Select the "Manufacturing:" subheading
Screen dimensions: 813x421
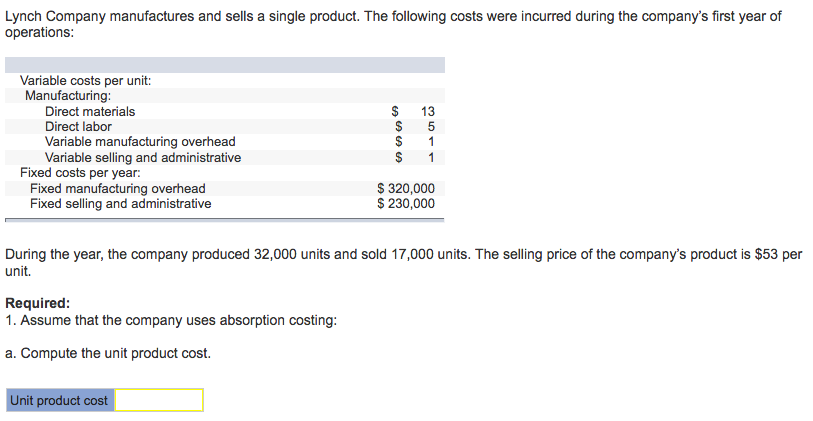[68, 96]
